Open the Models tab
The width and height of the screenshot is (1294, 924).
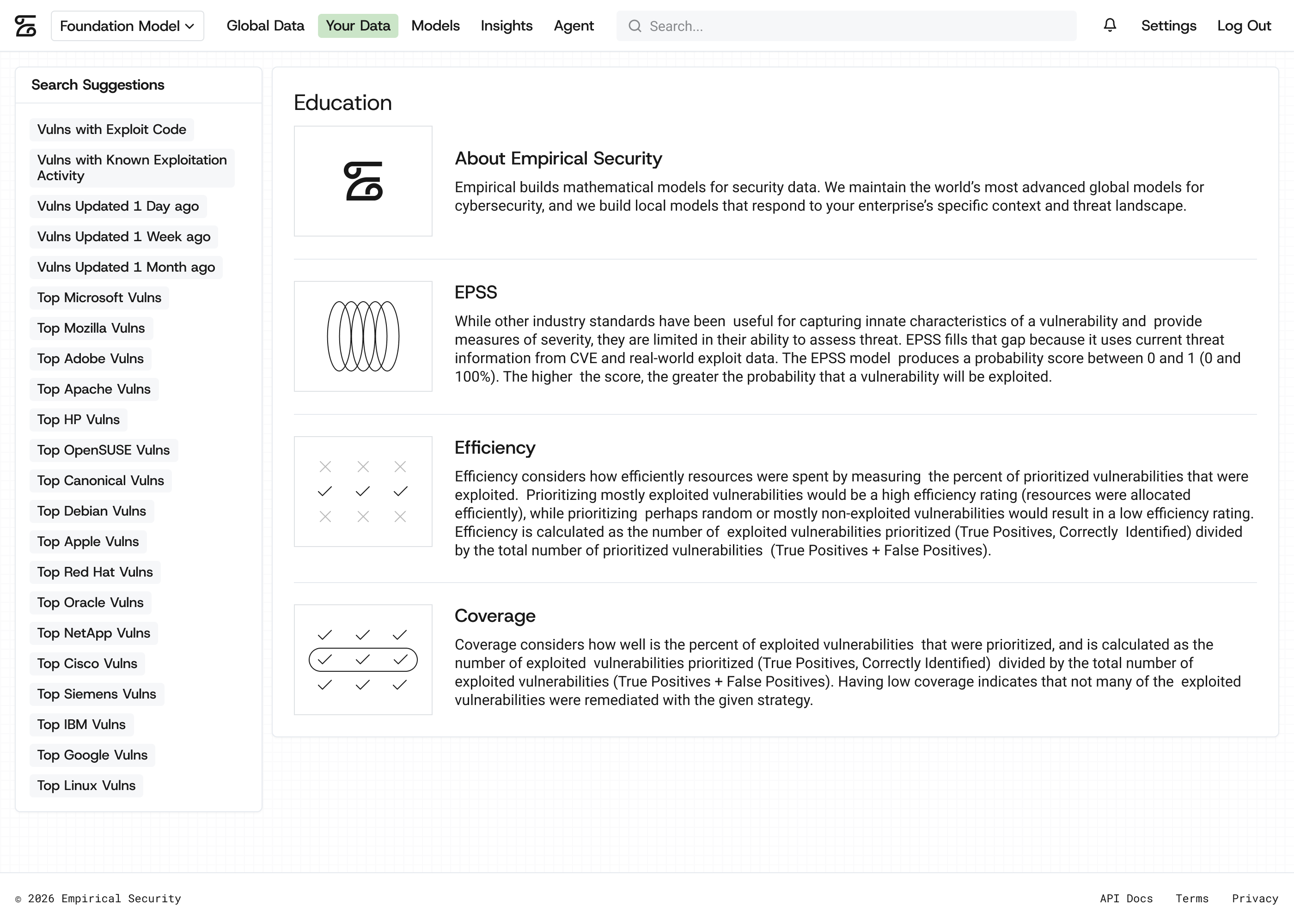(435, 25)
